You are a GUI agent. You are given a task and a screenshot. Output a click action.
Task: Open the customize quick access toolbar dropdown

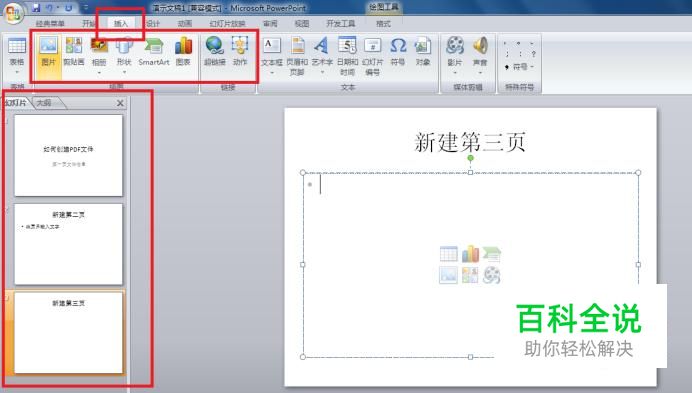pyautogui.click(x=86, y=8)
